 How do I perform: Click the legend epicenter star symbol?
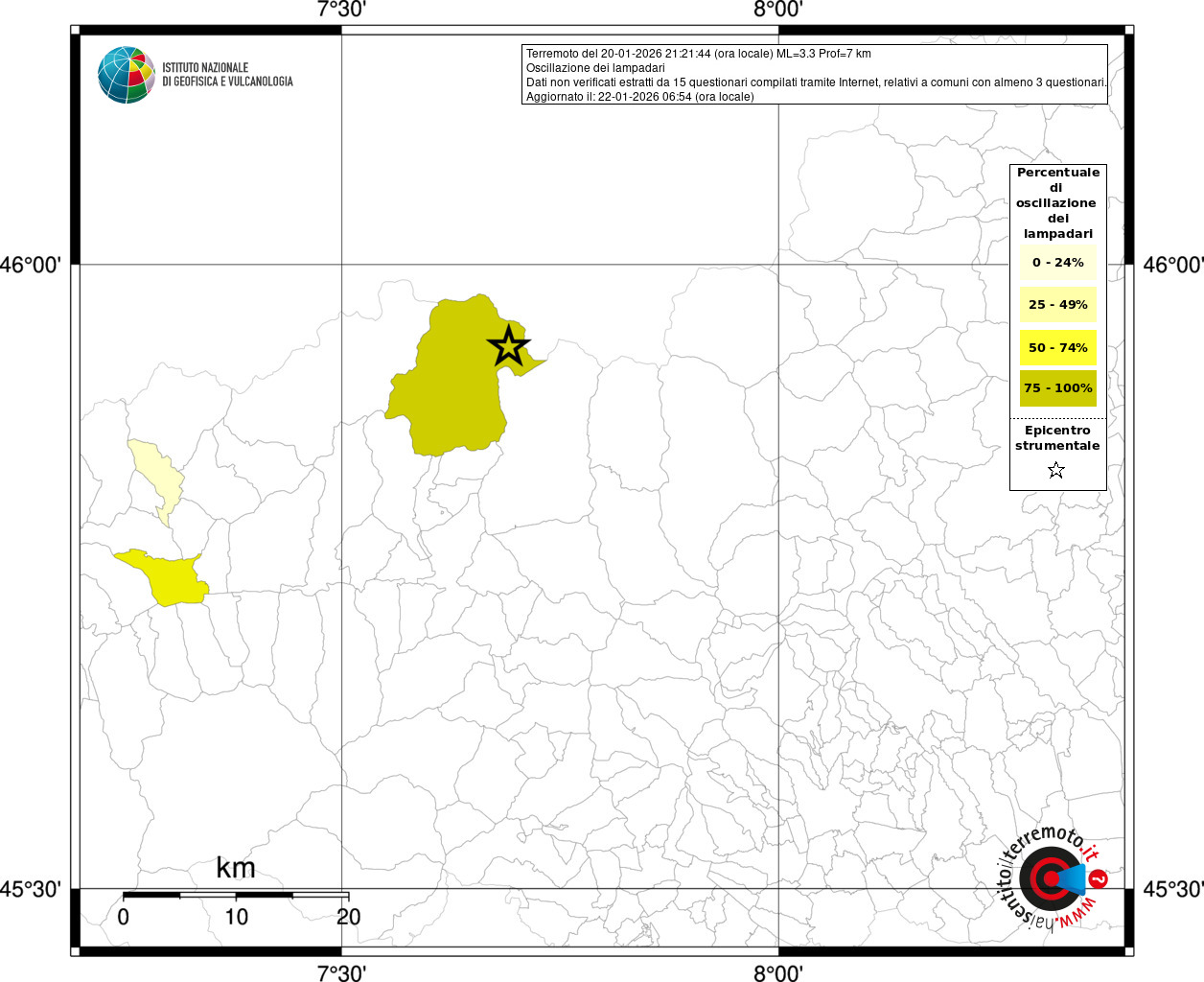coord(1056,470)
